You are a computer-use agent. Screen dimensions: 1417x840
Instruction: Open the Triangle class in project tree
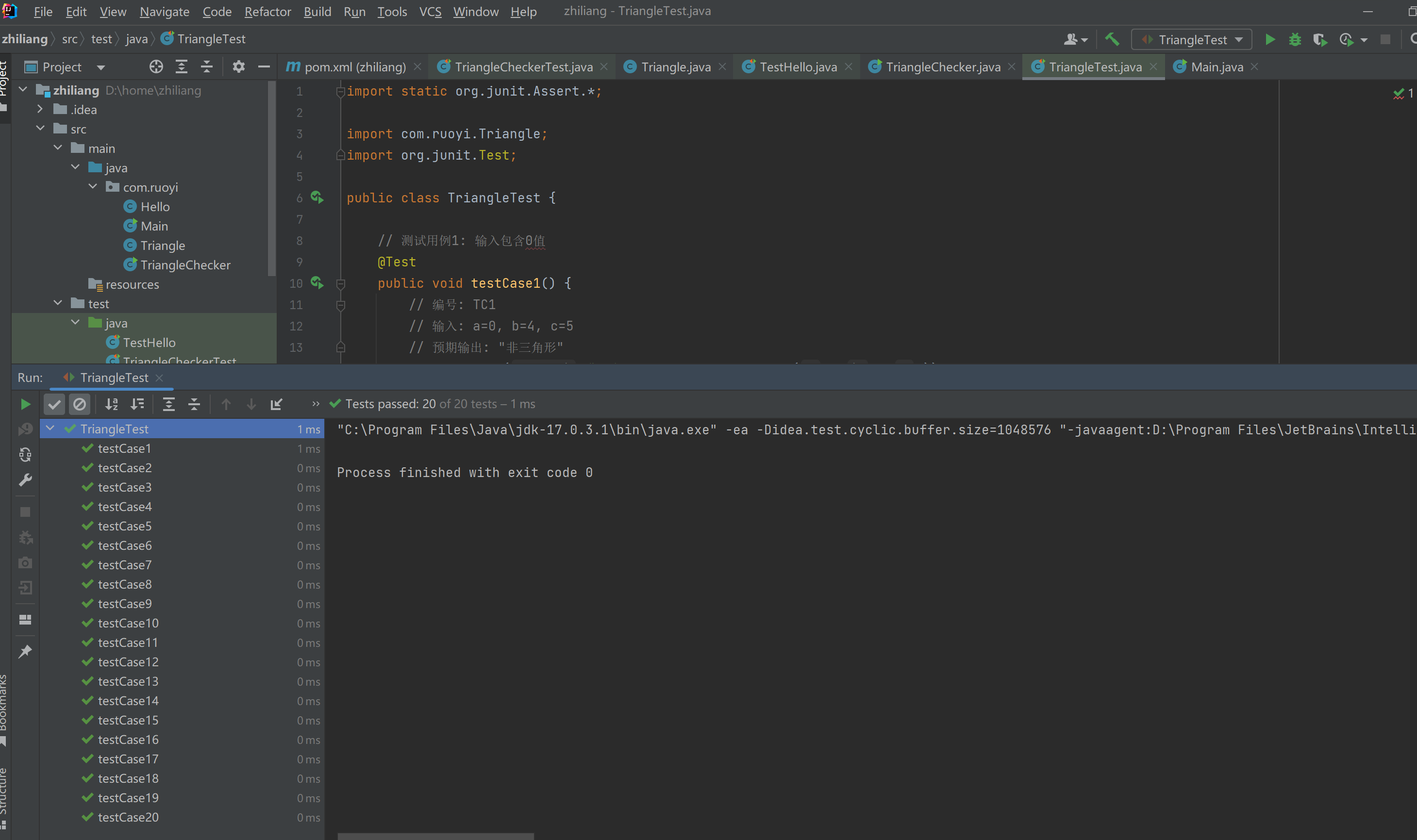click(x=163, y=246)
